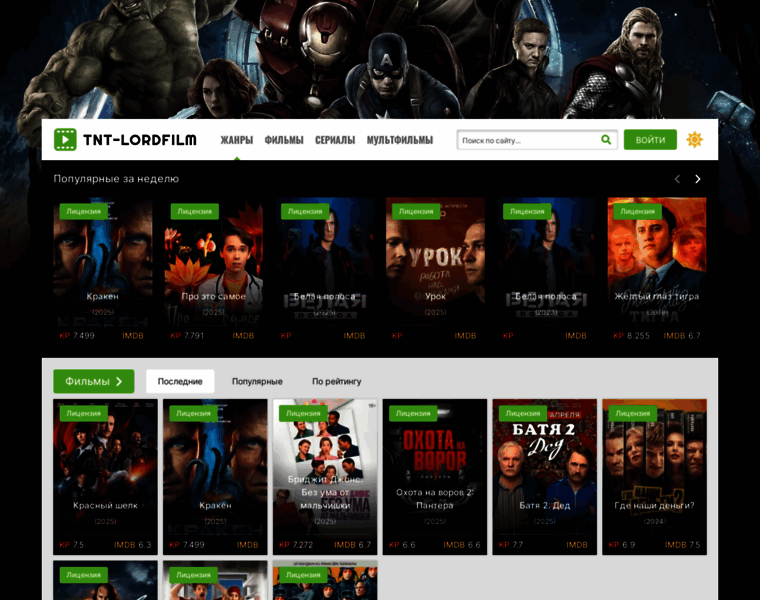Open Кракен card in films list
The height and width of the screenshot is (600, 760).
pos(215,477)
